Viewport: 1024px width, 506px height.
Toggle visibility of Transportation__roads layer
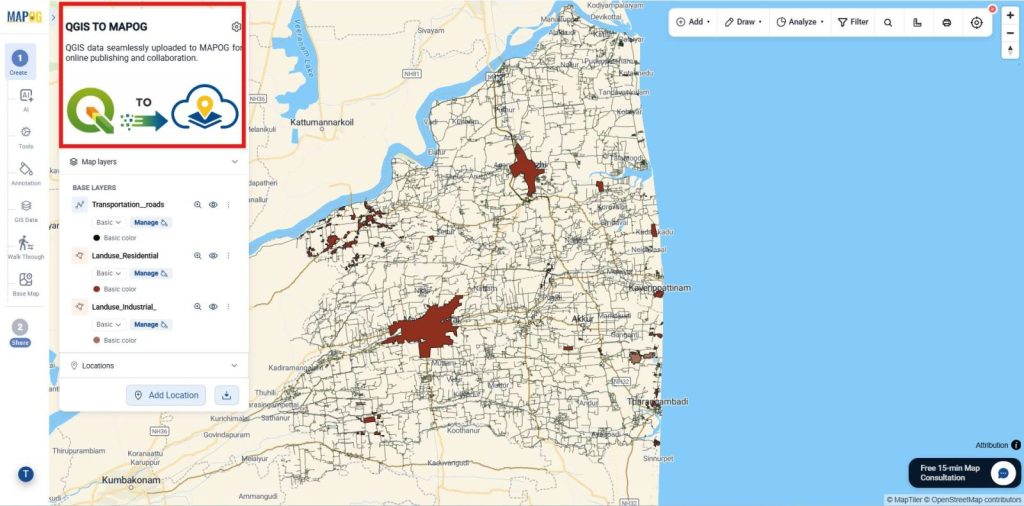click(x=213, y=204)
